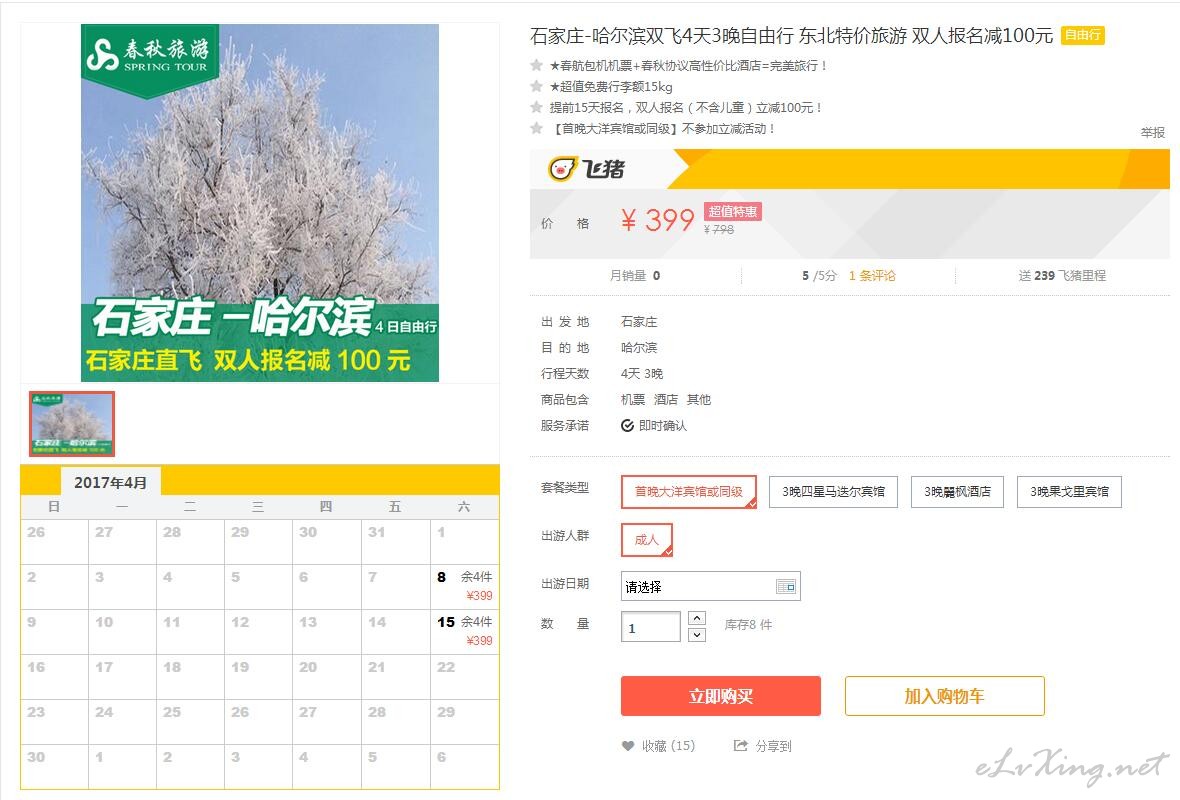Select April 8 on the calendar
The image size is (1180, 800).
[x=464, y=586]
